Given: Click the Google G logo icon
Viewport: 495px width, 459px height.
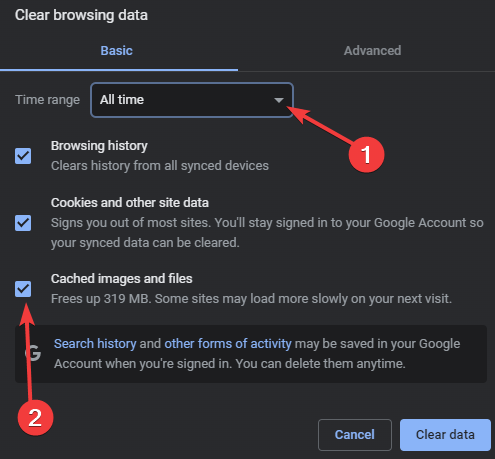Looking at the screenshot, I should click(x=33, y=353).
